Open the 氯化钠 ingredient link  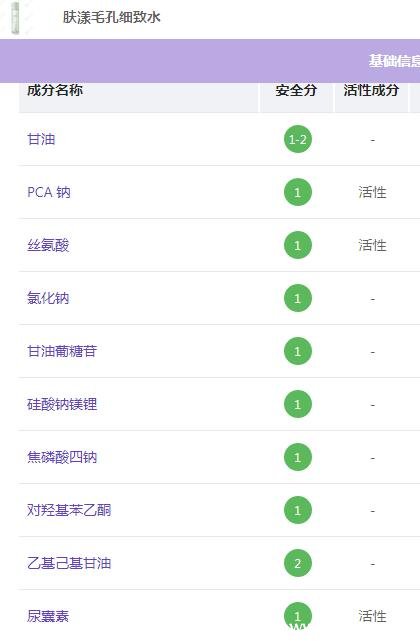48,298
